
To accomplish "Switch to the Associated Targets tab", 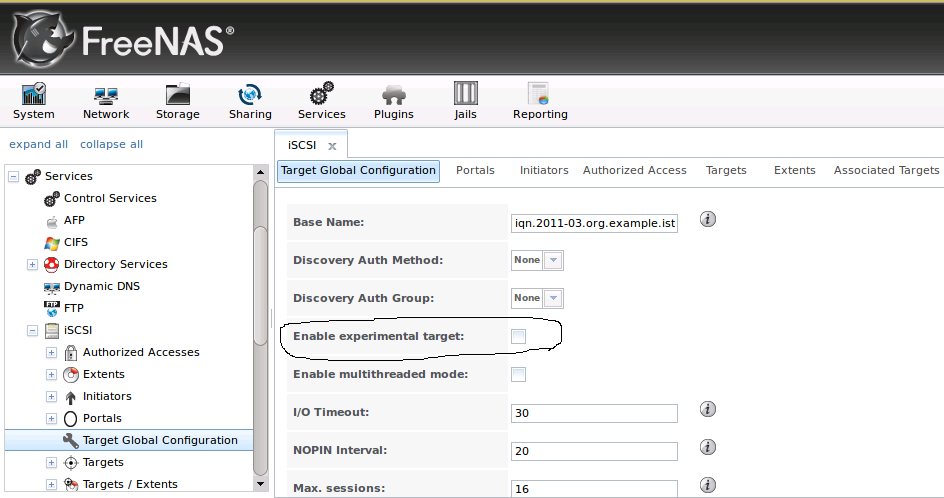I will [x=886, y=170].
